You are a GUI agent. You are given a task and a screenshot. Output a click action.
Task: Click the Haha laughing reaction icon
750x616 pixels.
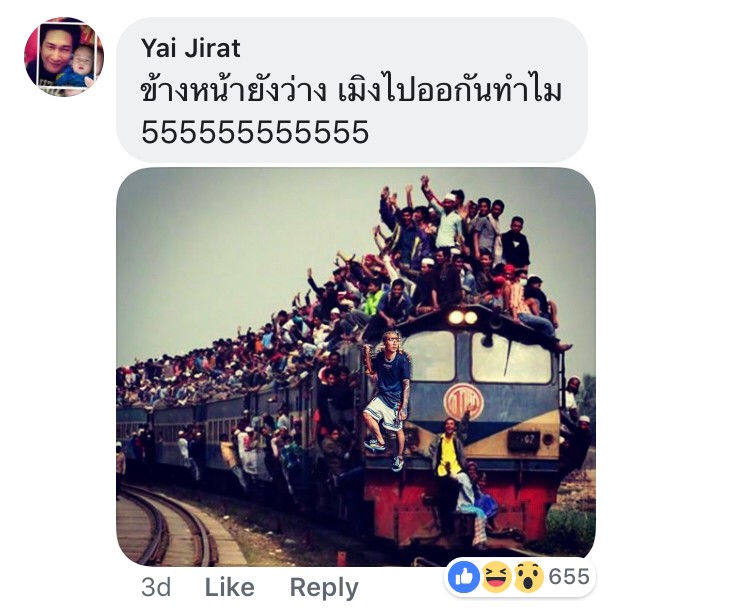click(496, 577)
